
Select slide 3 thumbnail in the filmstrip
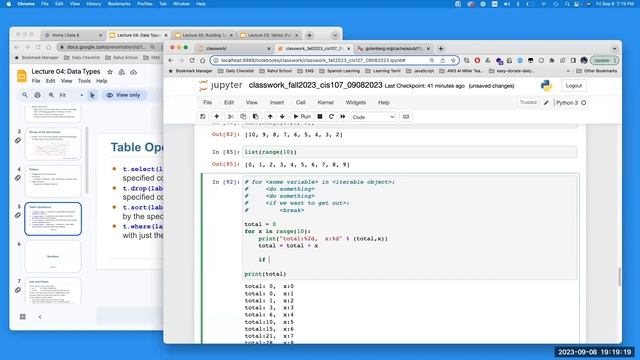53,144
